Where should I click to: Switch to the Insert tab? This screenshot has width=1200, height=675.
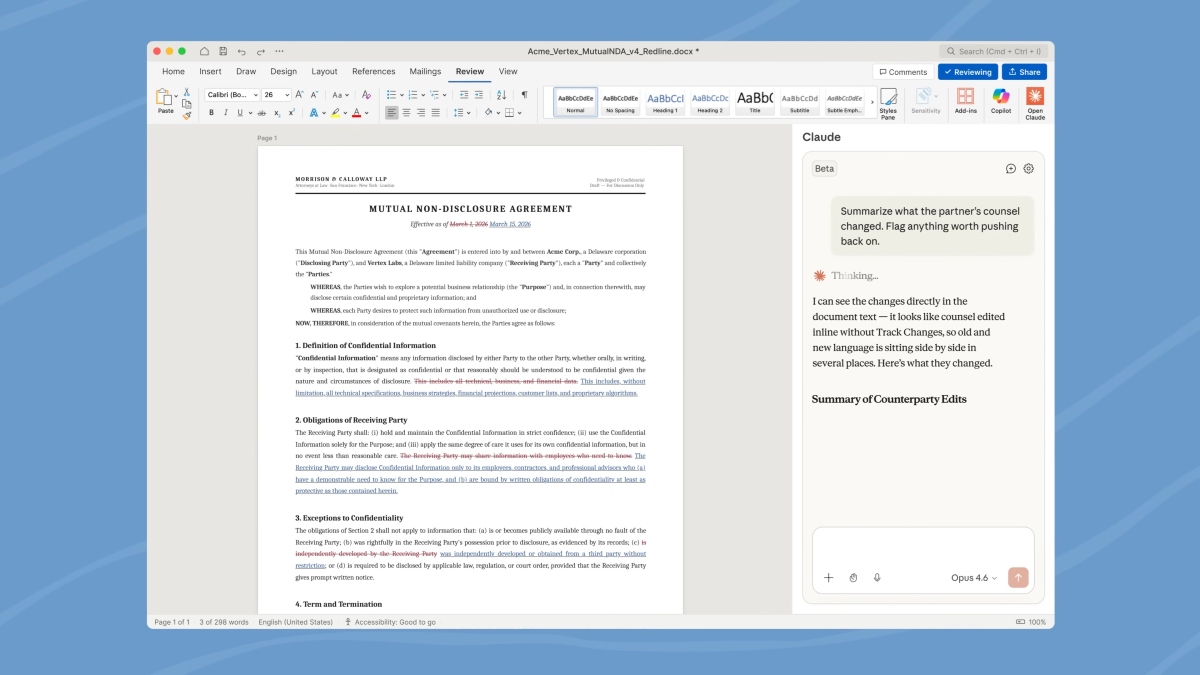[210, 72]
